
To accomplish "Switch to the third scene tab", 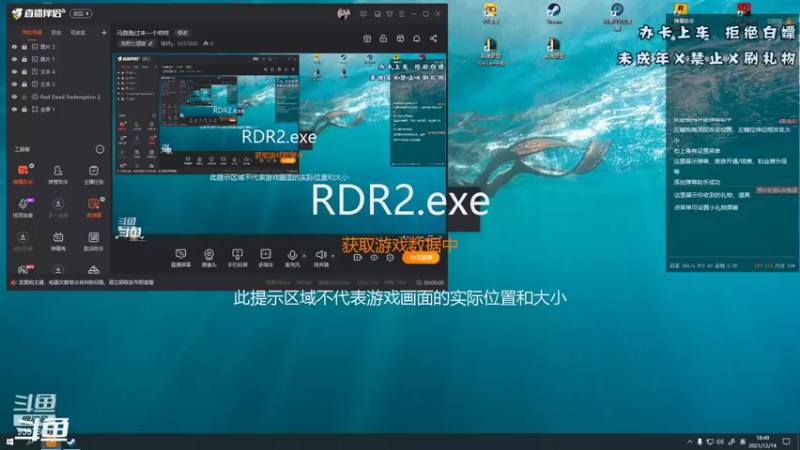I will pos(78,33).
